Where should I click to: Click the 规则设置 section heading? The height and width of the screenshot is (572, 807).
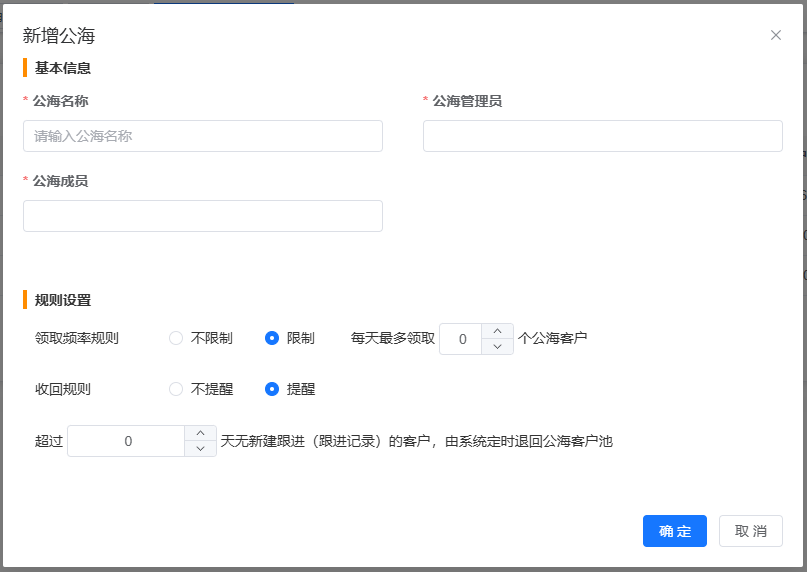pos(63,300)
